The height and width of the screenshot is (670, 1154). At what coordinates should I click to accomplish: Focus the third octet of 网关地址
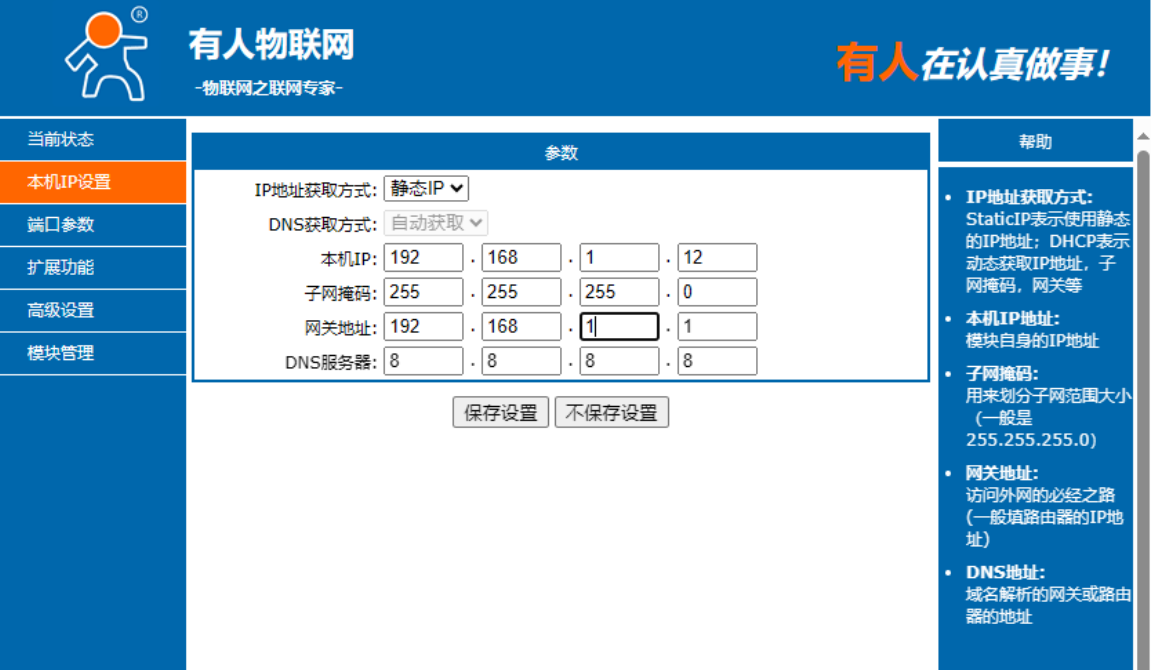click(x=619, y=327)
